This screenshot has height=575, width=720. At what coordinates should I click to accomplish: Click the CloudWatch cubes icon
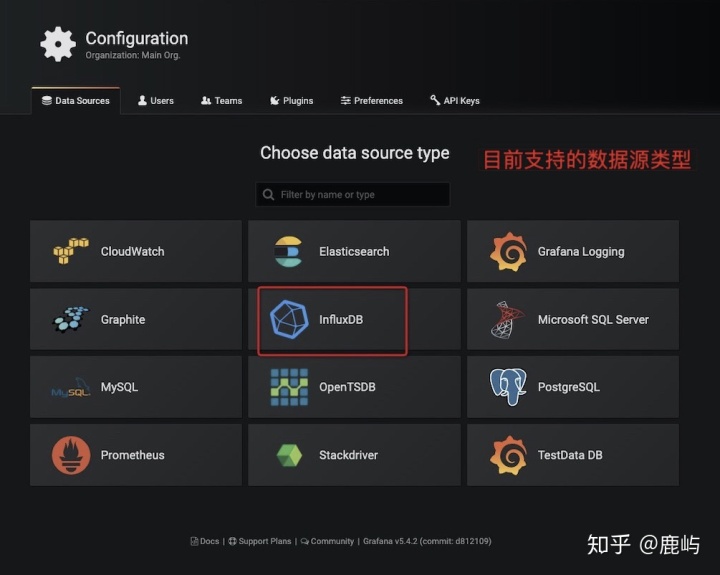coord(71,251)
